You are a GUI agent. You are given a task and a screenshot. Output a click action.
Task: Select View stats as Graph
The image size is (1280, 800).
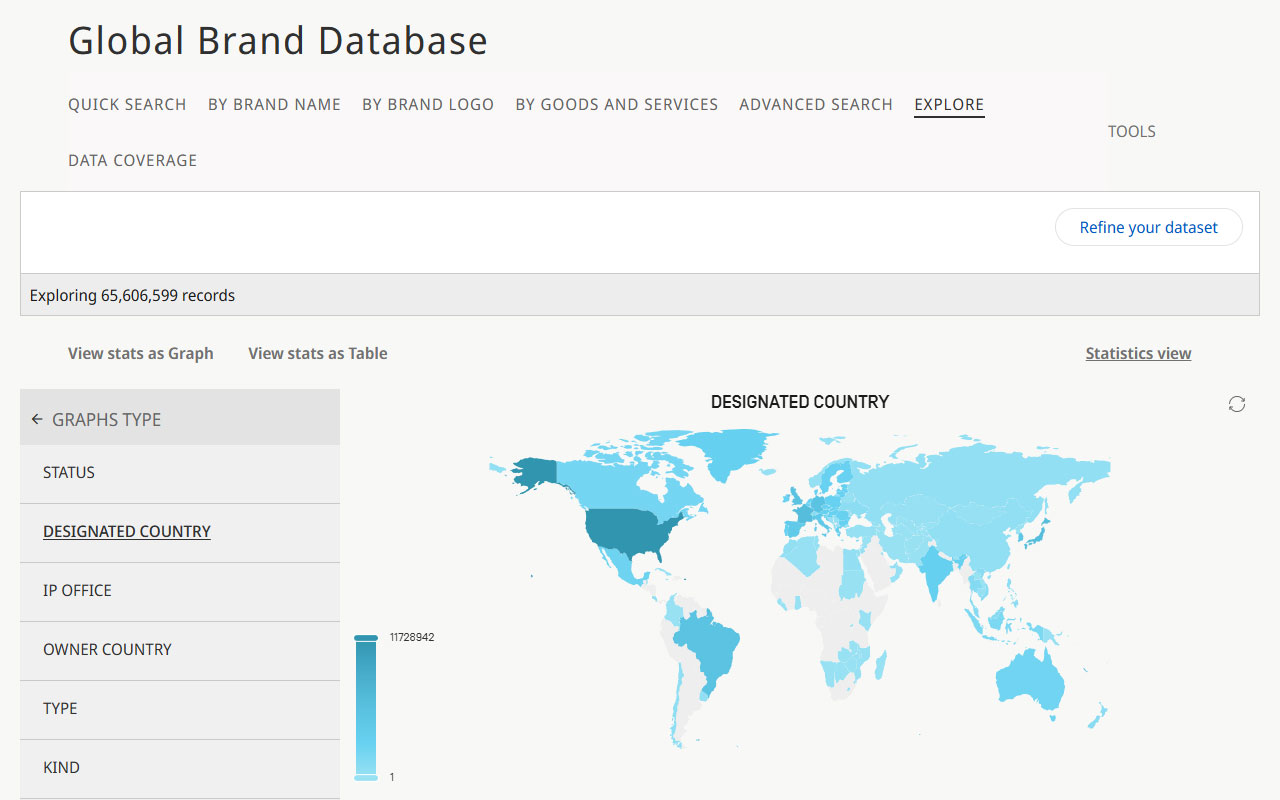[140, 353]
